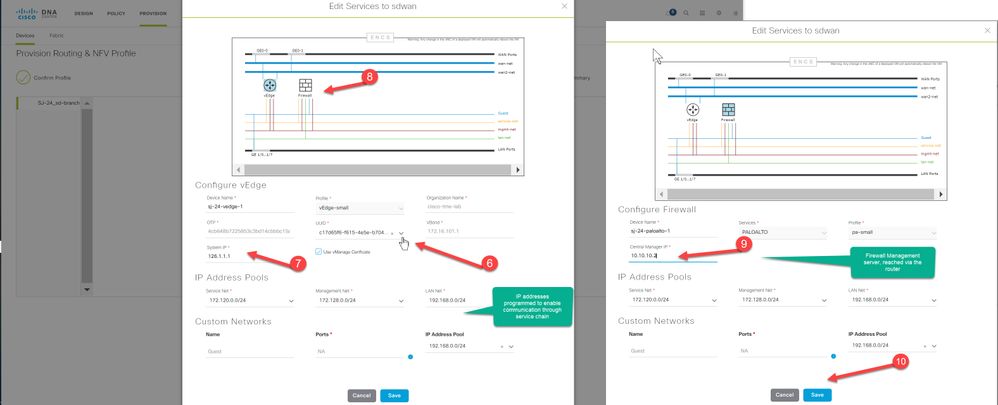Viewport: 998px width, 405px height.
Task: Switch to the Fabric tab
Action: [56, 36]
